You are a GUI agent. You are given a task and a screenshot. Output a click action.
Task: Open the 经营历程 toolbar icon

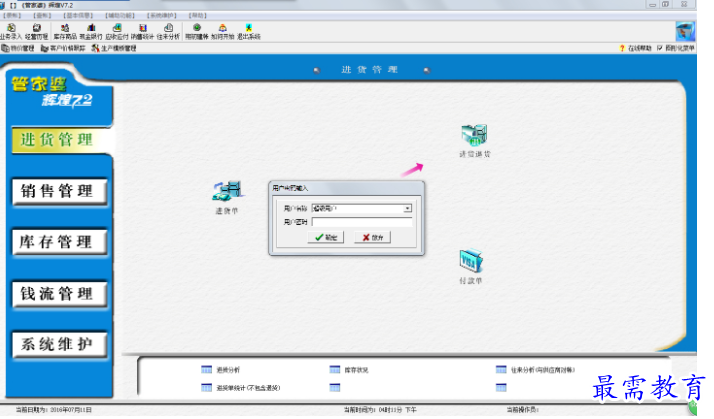36,31
